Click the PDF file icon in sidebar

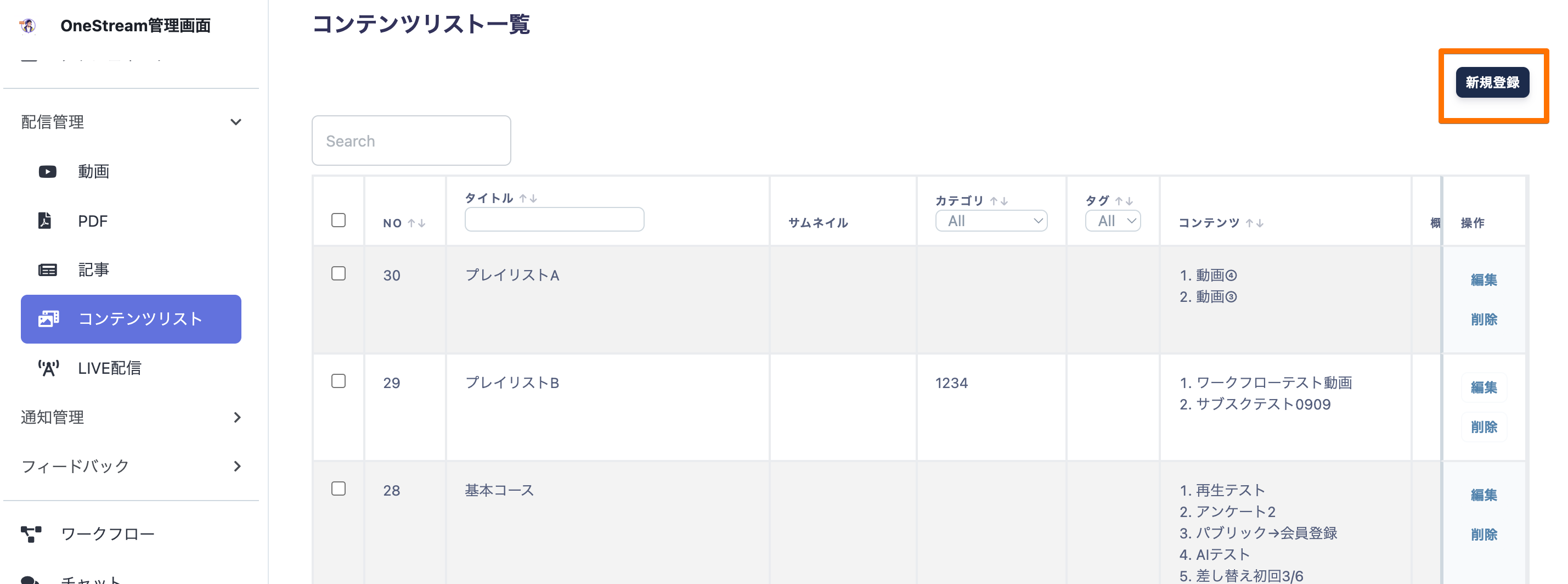[45, 221]
